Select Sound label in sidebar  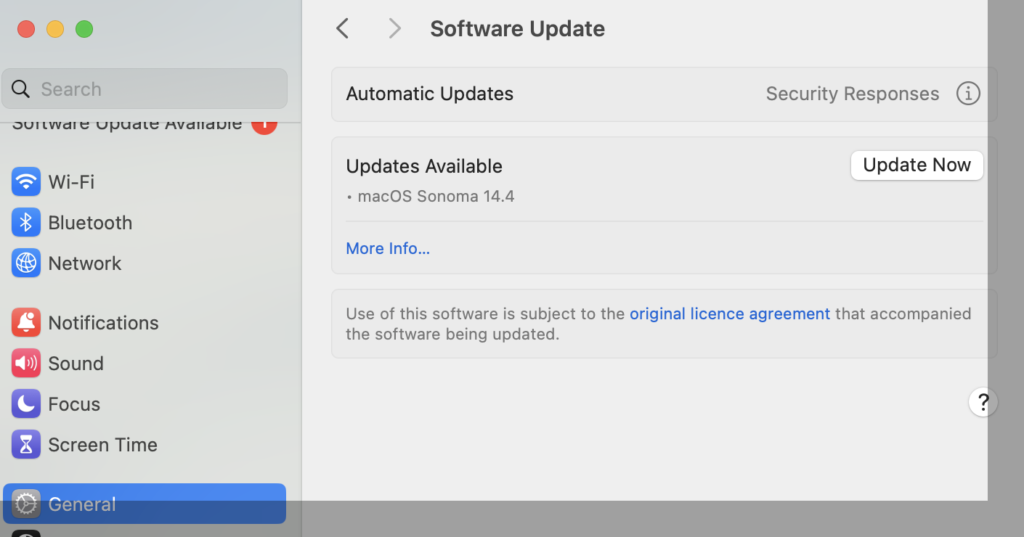[x=76, y=363]
